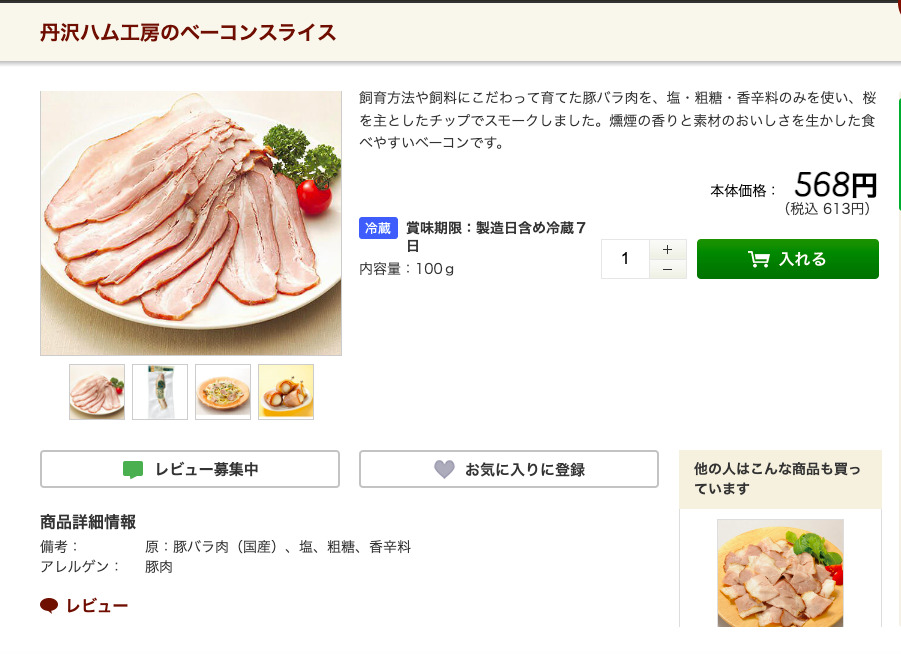The width and height of the screenshot is (901, 654).
Task: Click the 丹沢ハム工房のベーコンスライス page title
Action: coord(188,33)
